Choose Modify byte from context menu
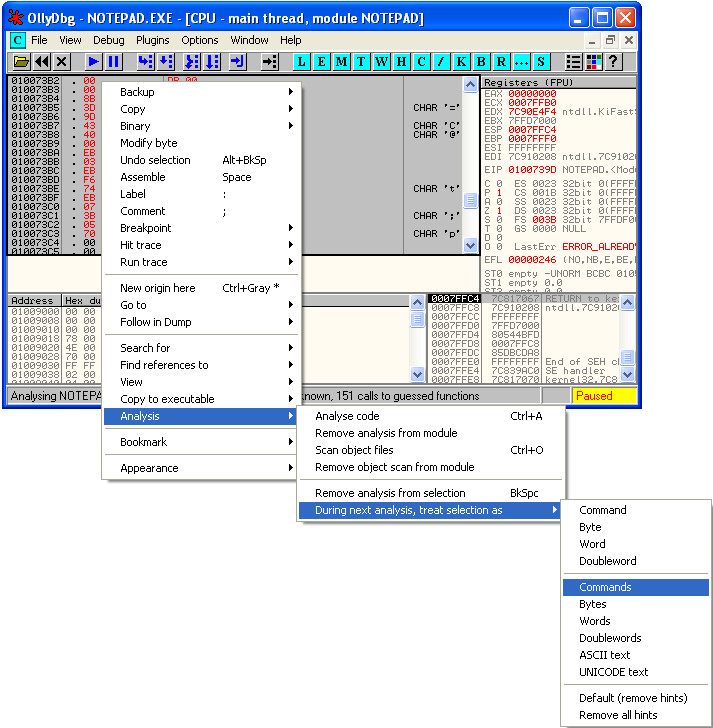This screenshot has height=728, width=713. (201, 143)
